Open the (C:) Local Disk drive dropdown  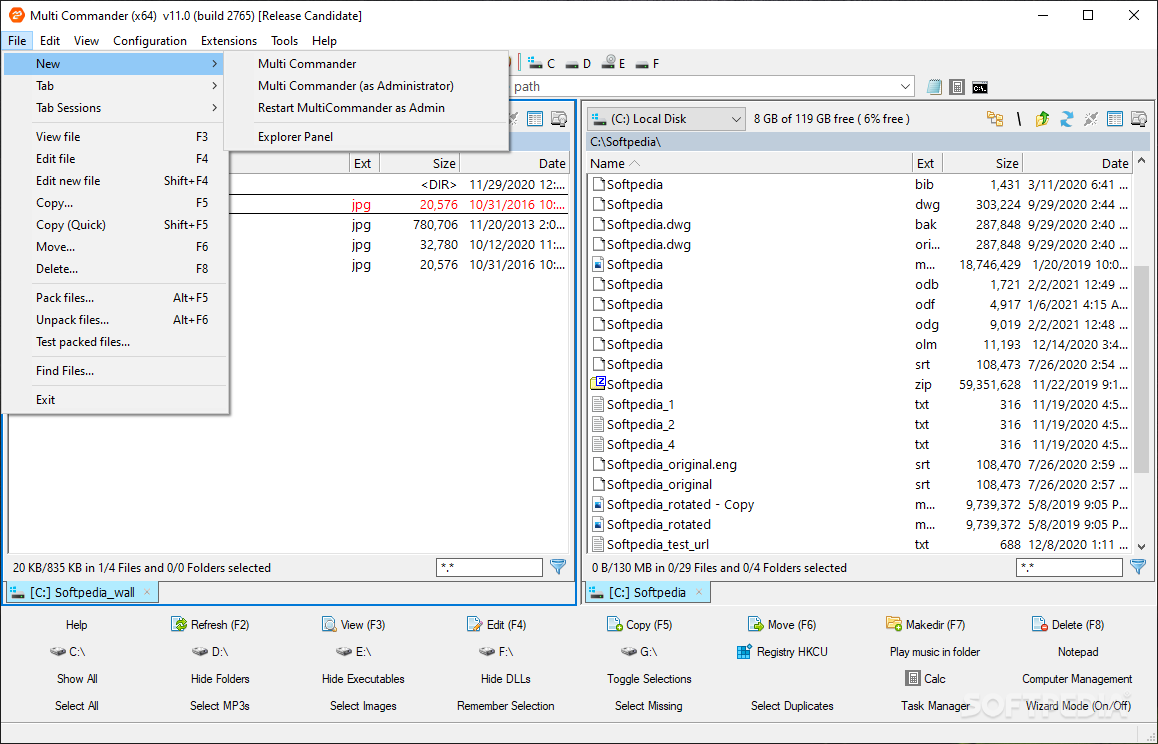point(666,119)
